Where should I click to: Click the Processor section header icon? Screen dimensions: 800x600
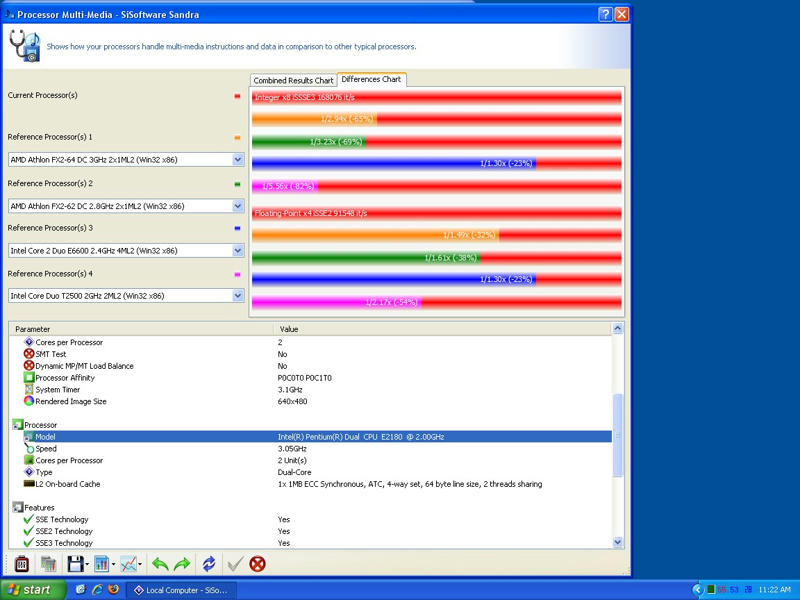(18, 424)
